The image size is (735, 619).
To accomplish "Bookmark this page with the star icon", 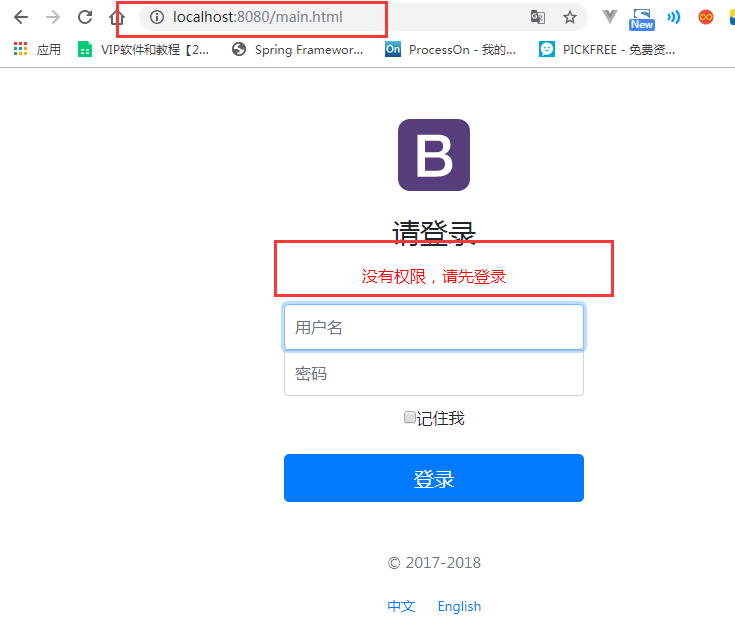I will (x=570, y=17).
